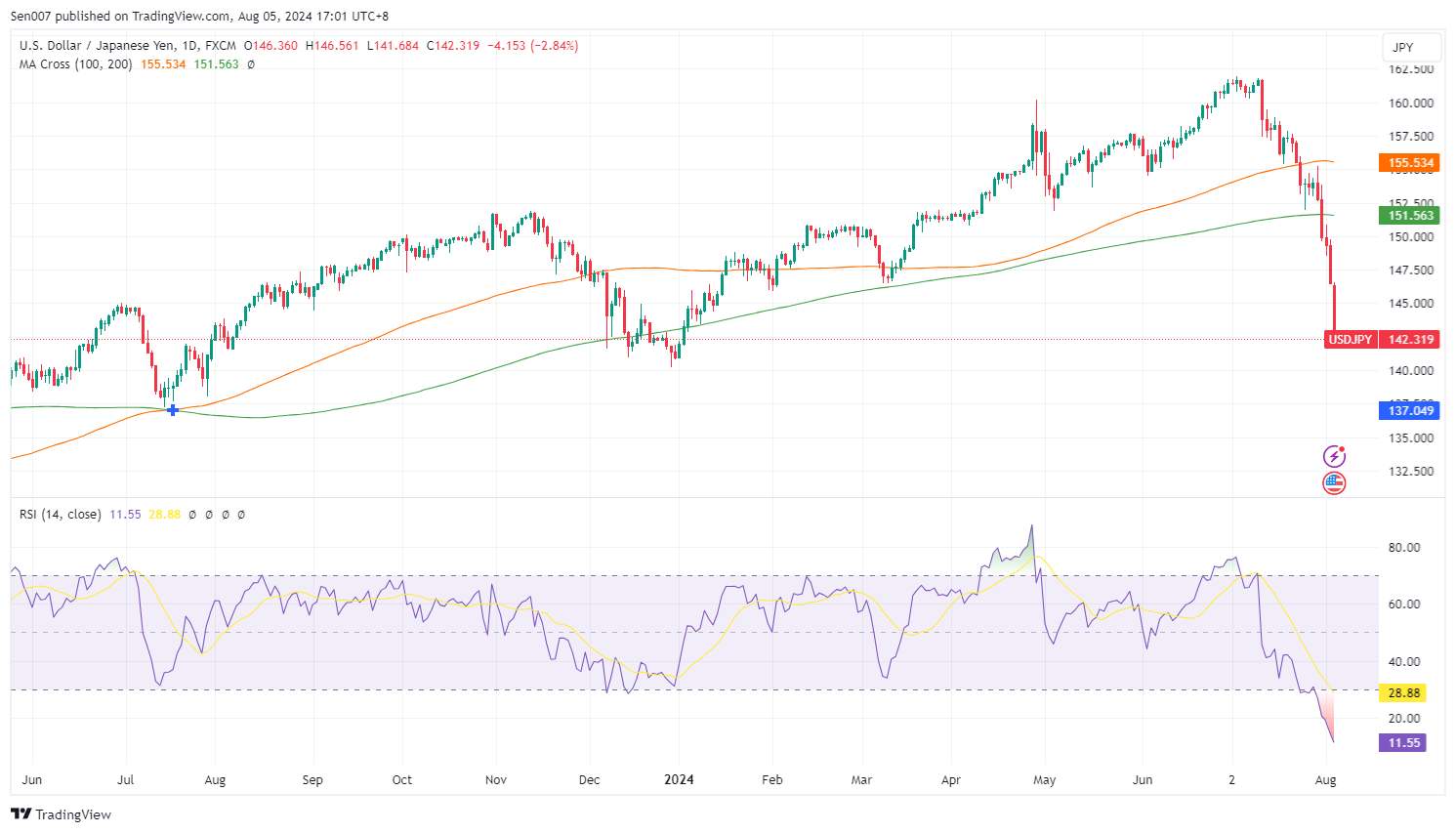Click the TradingView logo at the bottom left
1456x833 pixels.
tap(61, 814)
